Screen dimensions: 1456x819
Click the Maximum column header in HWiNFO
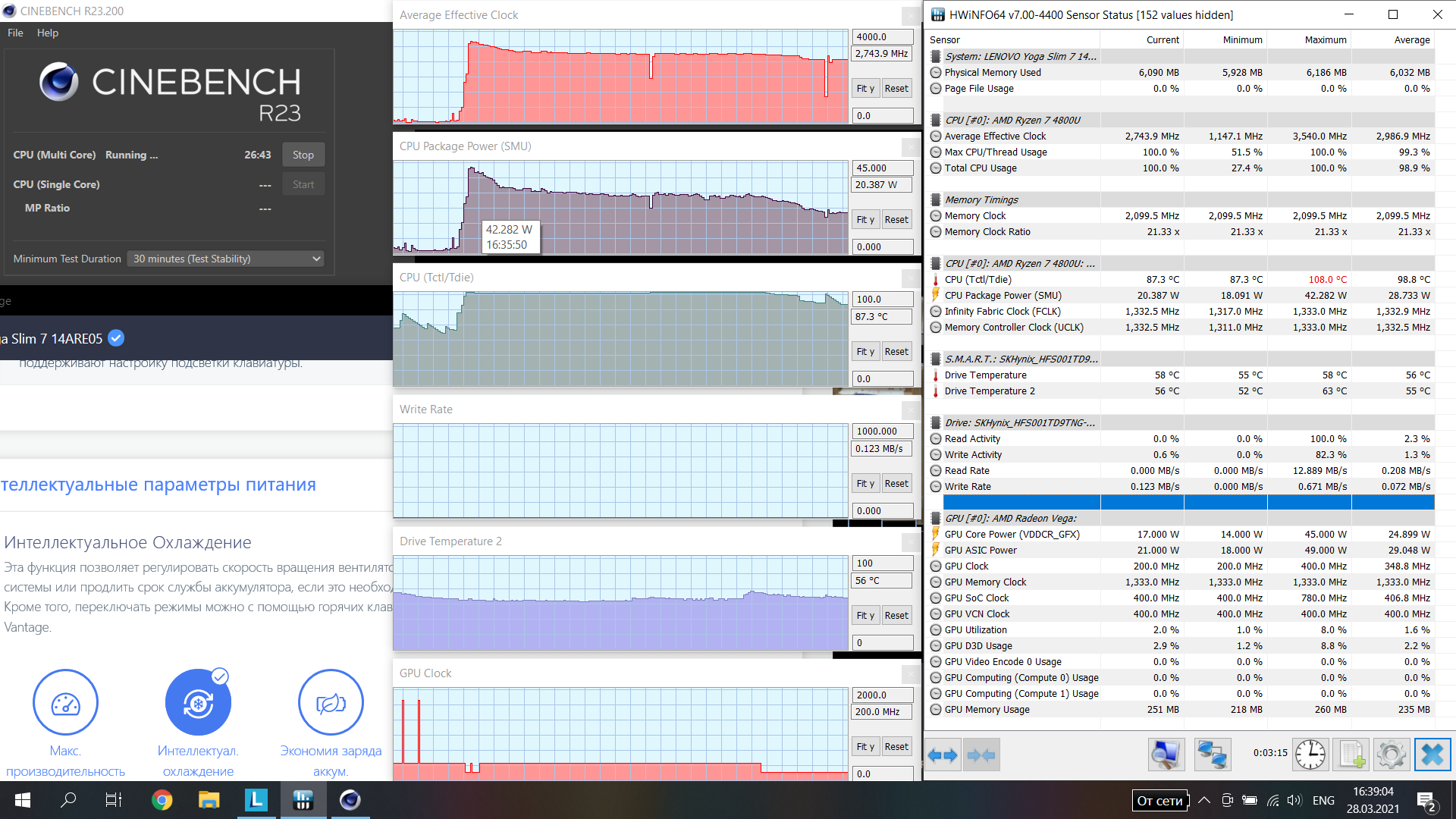pos(1326,39)
